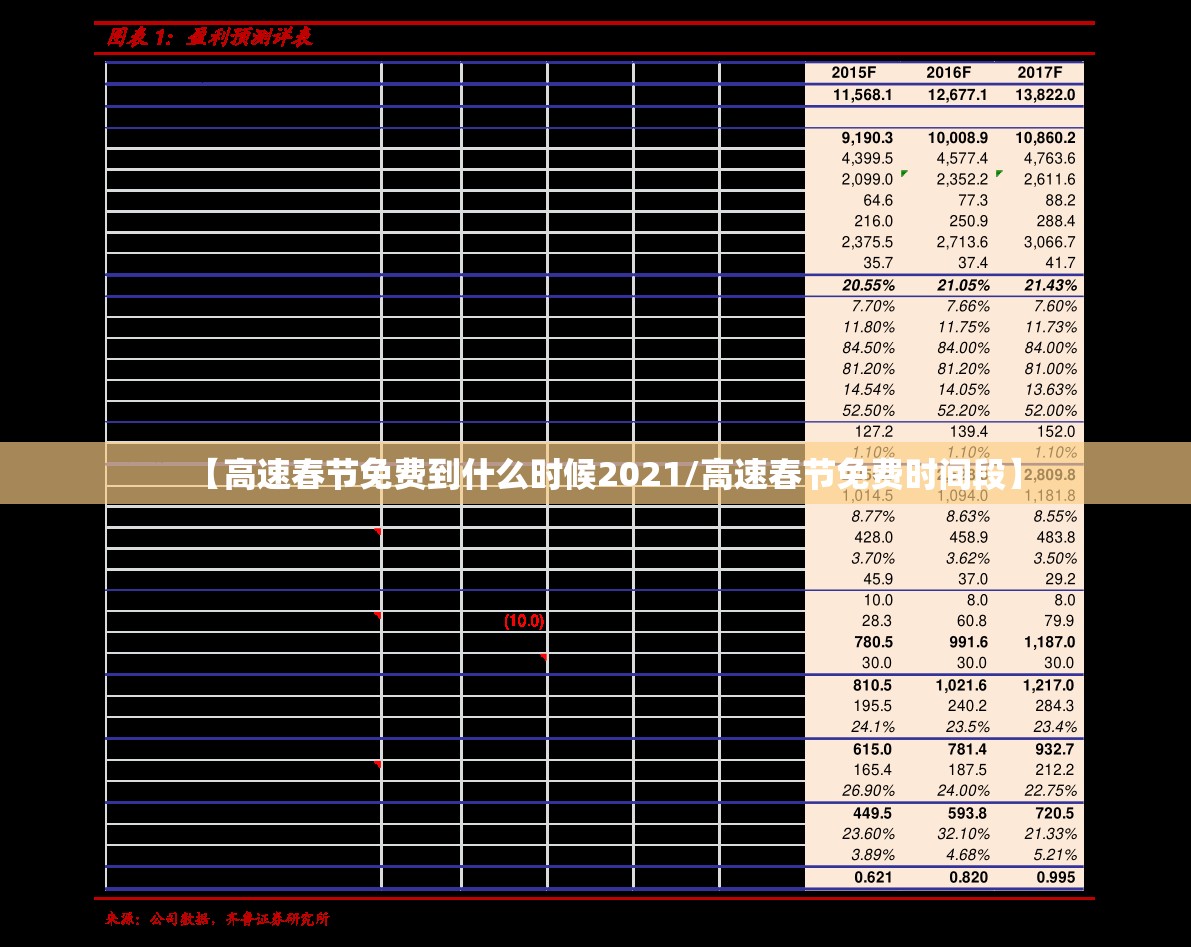Select the bold 20.55% cell
Image resolution: width=1191 pixels, height=947 pixels.
pyautogui.click(x=868, y=286)
